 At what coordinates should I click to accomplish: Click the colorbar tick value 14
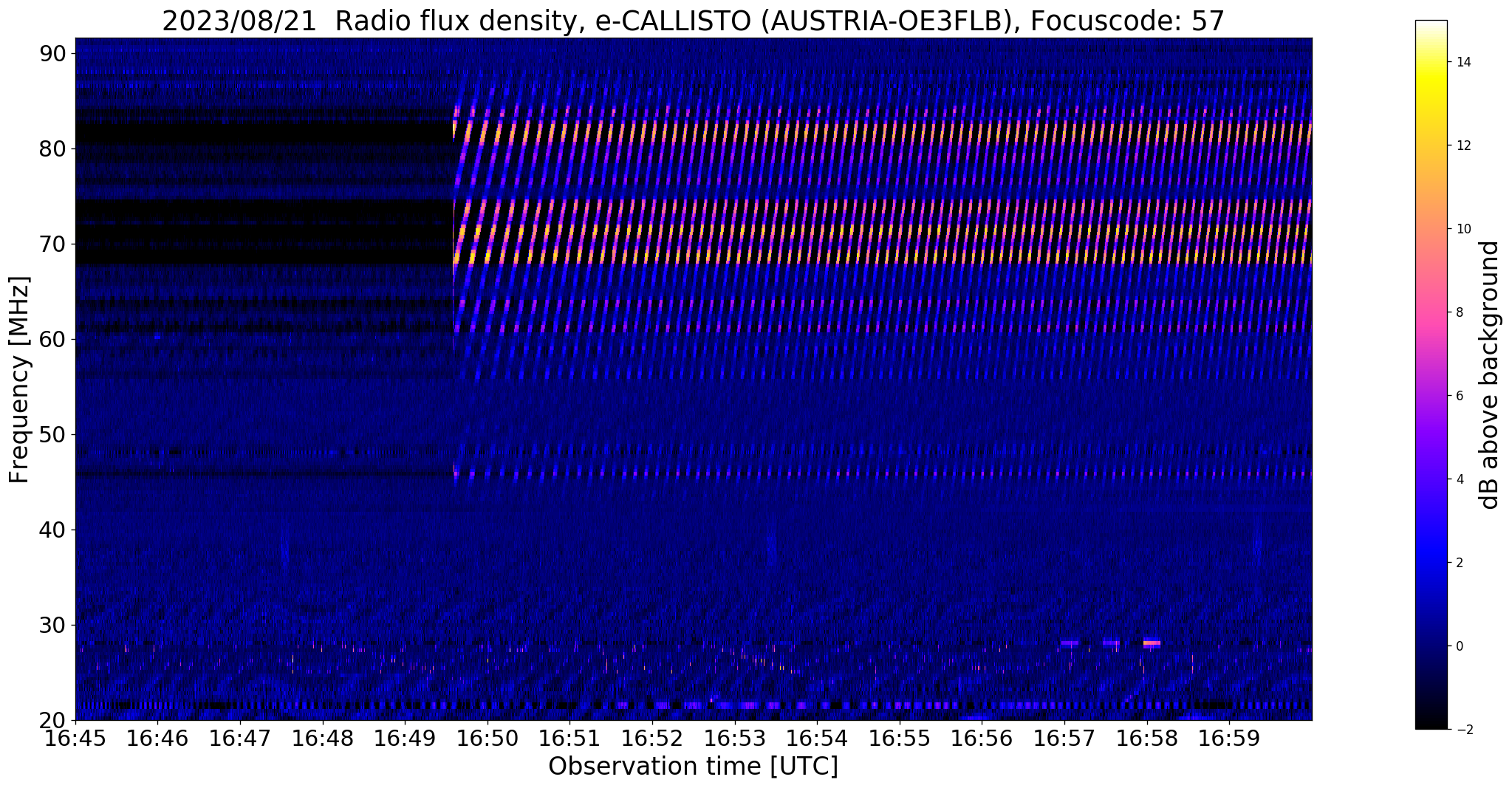point(1463,62)
